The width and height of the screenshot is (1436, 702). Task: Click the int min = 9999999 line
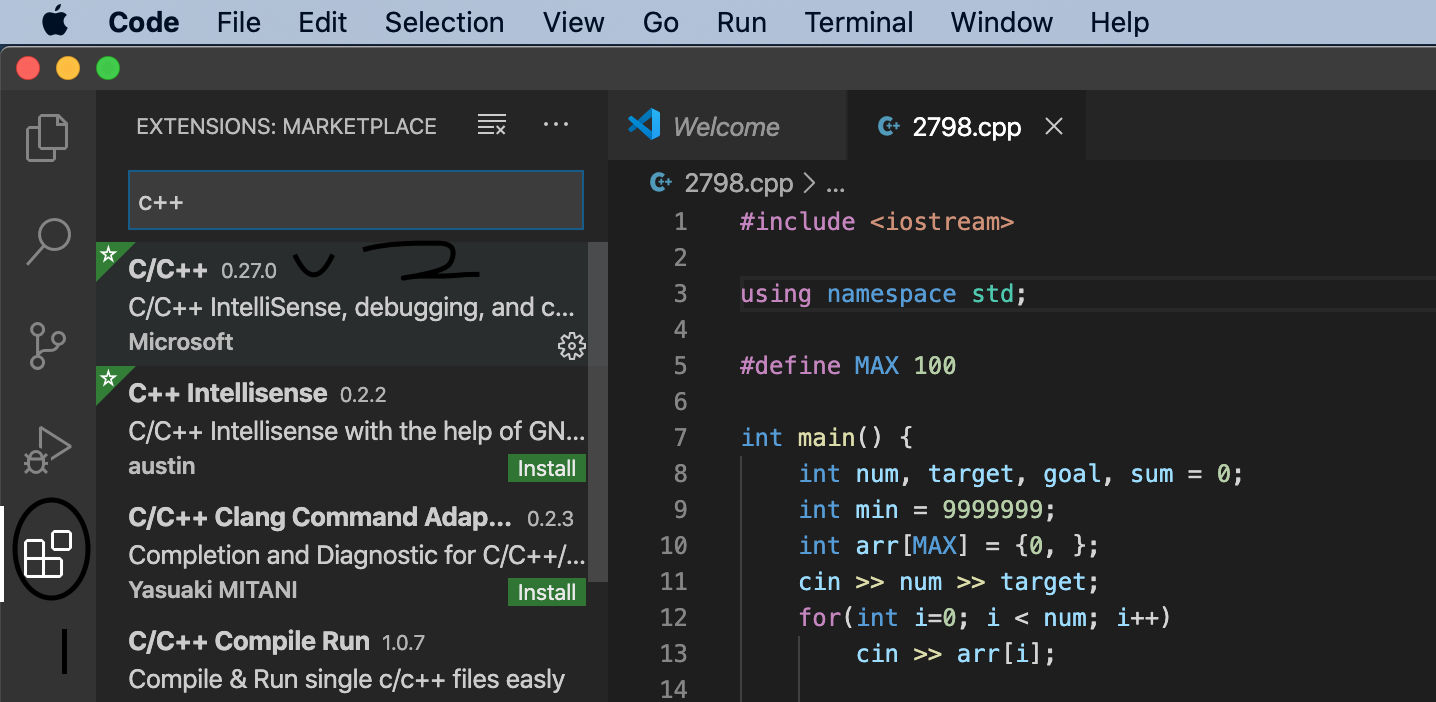tap(927, 509)
